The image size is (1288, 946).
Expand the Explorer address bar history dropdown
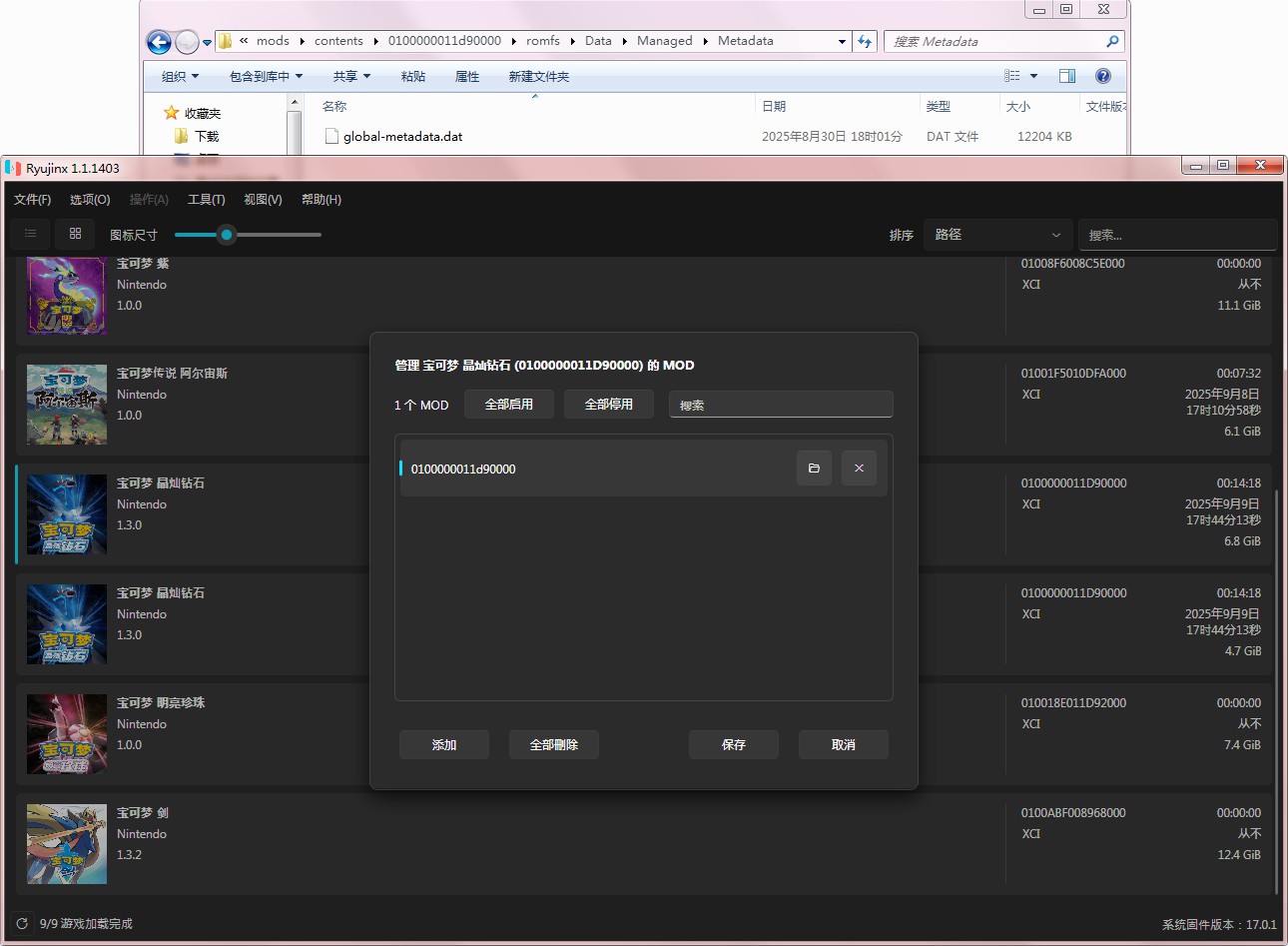click(x=842, y=42)
